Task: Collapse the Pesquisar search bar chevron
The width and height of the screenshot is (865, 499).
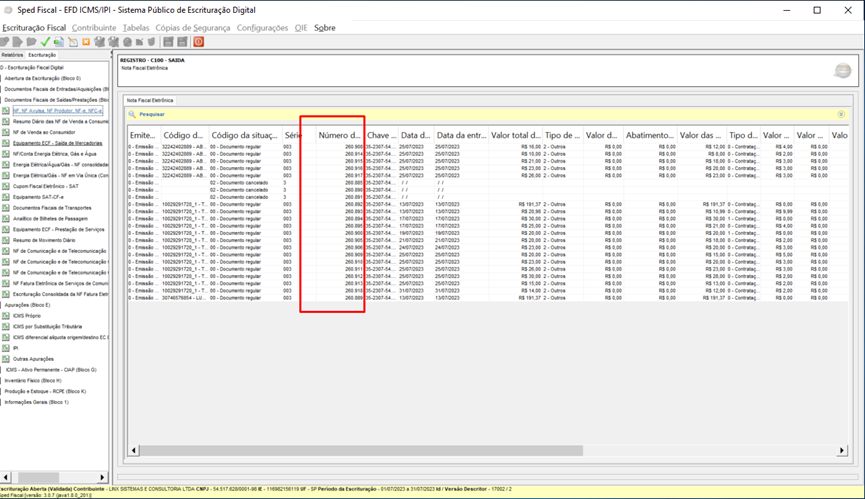Action: pyautogui.click(x=841, y=114)
